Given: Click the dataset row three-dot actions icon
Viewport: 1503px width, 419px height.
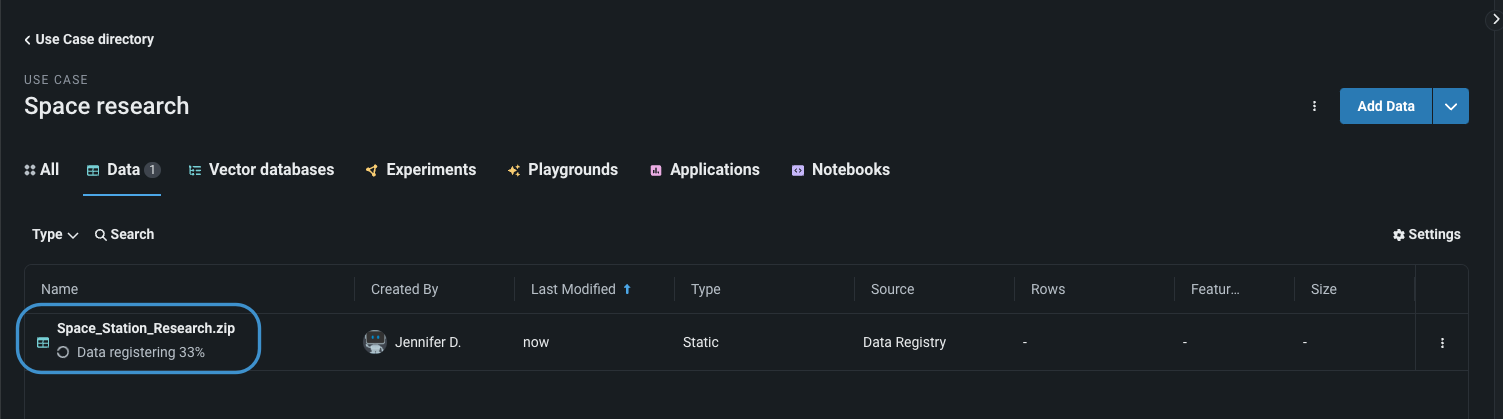Looking at the screenshot, I should (x=1442, y=343).
